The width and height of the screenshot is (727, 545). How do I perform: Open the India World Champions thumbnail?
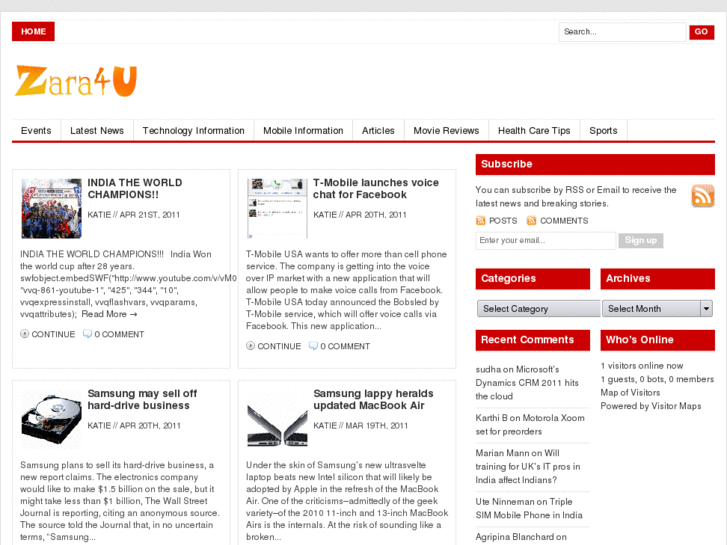[51, 208]
